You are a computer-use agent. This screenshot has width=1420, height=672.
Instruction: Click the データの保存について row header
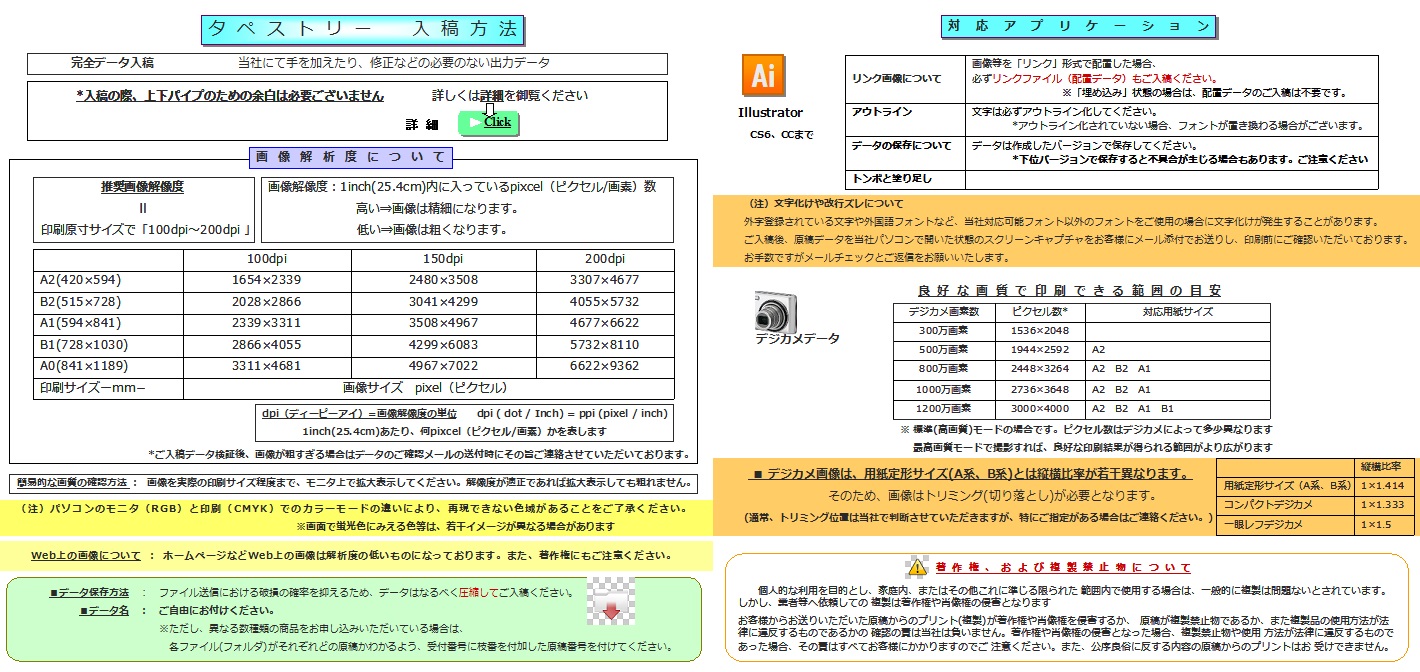point(905,153)
